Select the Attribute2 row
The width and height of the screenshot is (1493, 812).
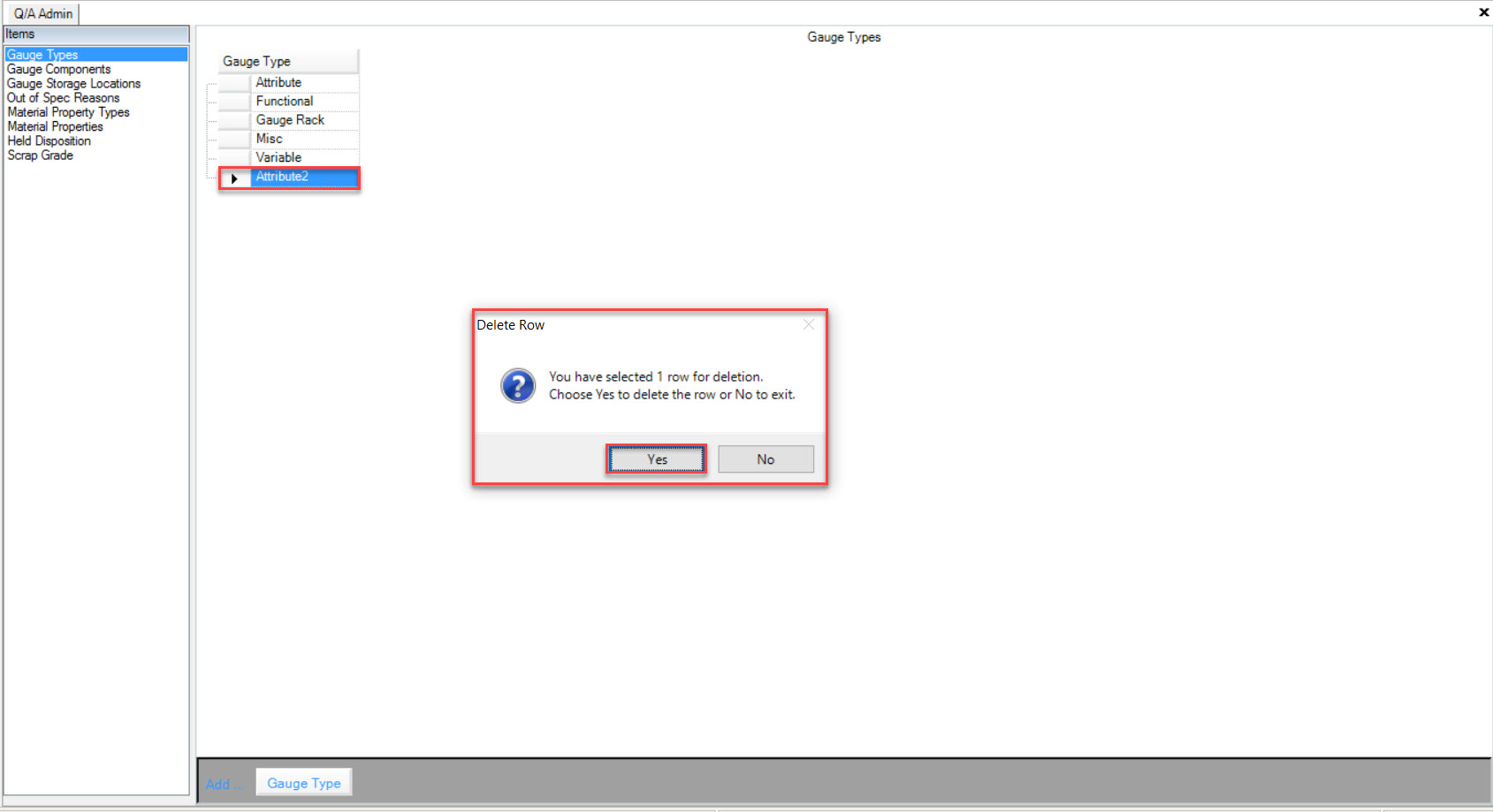click(x=305, y=177)
